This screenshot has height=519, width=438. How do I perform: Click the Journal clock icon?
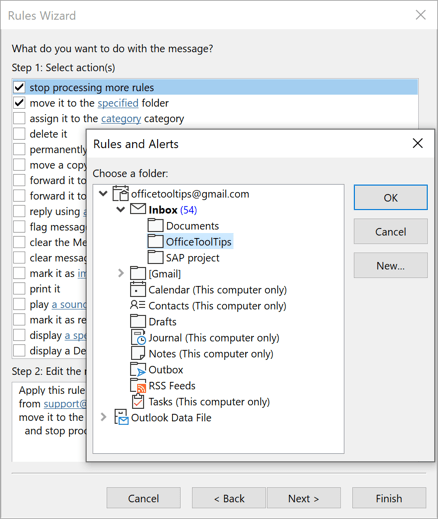[138, 337]
